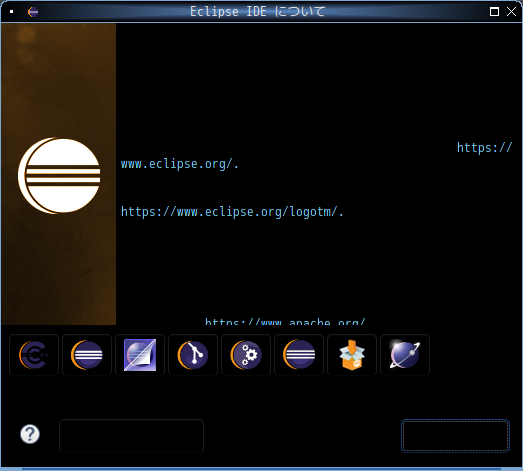Click the Eclipse icon in the title bar
Viewport: 523px width, 471px height.
coord(33,12)
